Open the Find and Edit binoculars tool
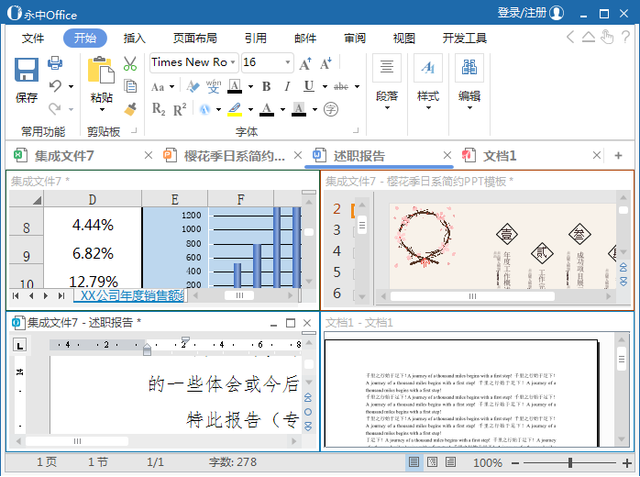This screenshot has width=640, height=477. [469, 68]
